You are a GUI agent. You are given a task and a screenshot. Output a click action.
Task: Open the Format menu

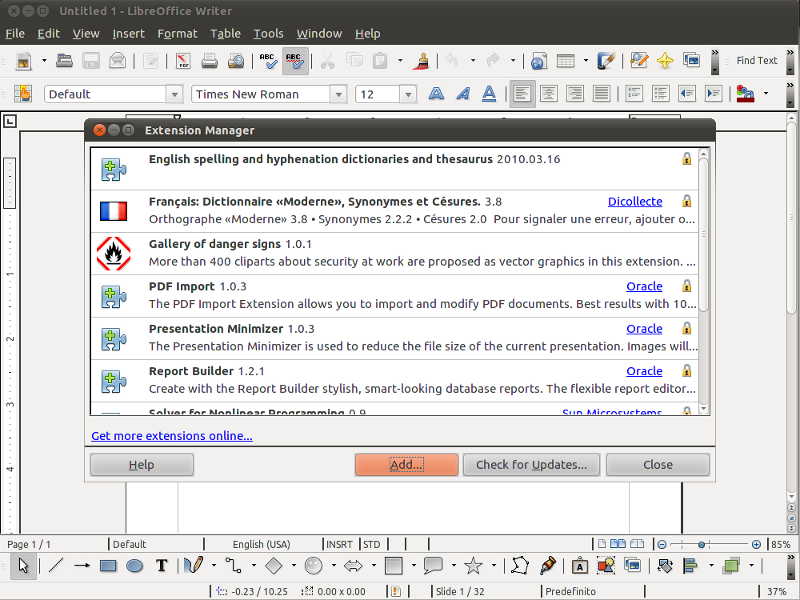pyautogui.click(x=177, y=33)
